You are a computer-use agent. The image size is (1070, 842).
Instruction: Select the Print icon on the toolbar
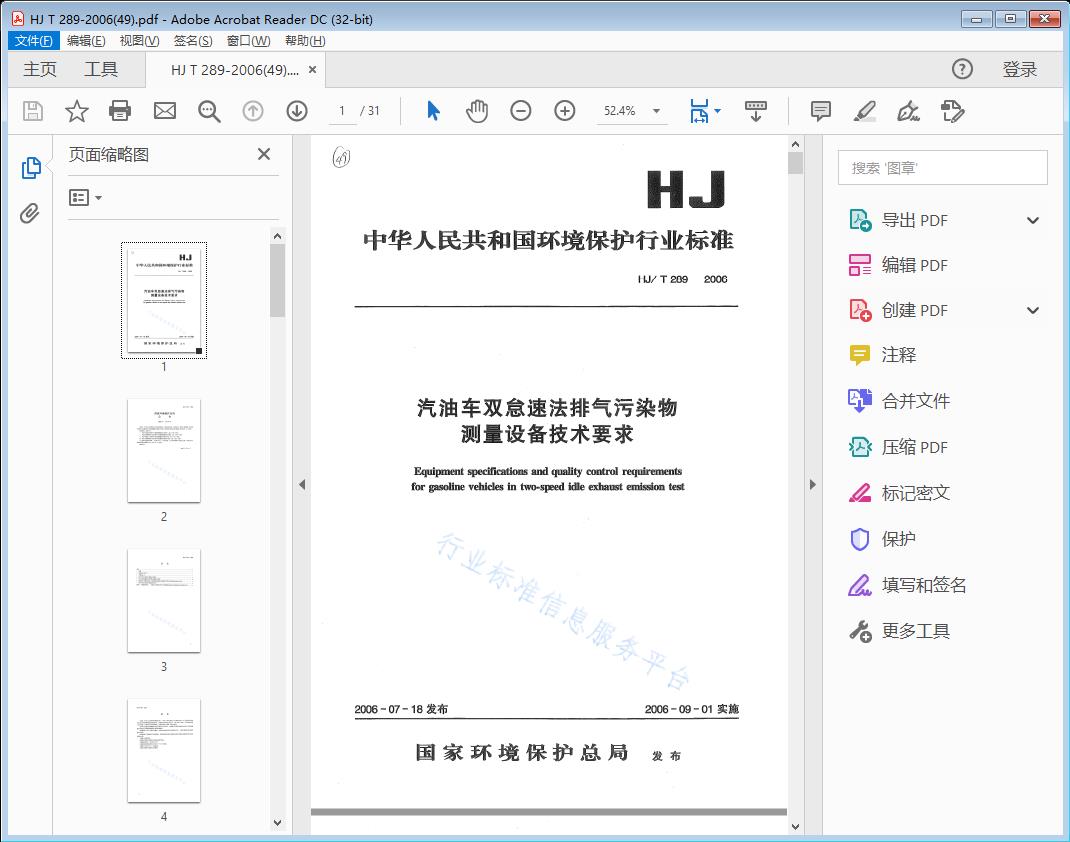click(120, 111)
